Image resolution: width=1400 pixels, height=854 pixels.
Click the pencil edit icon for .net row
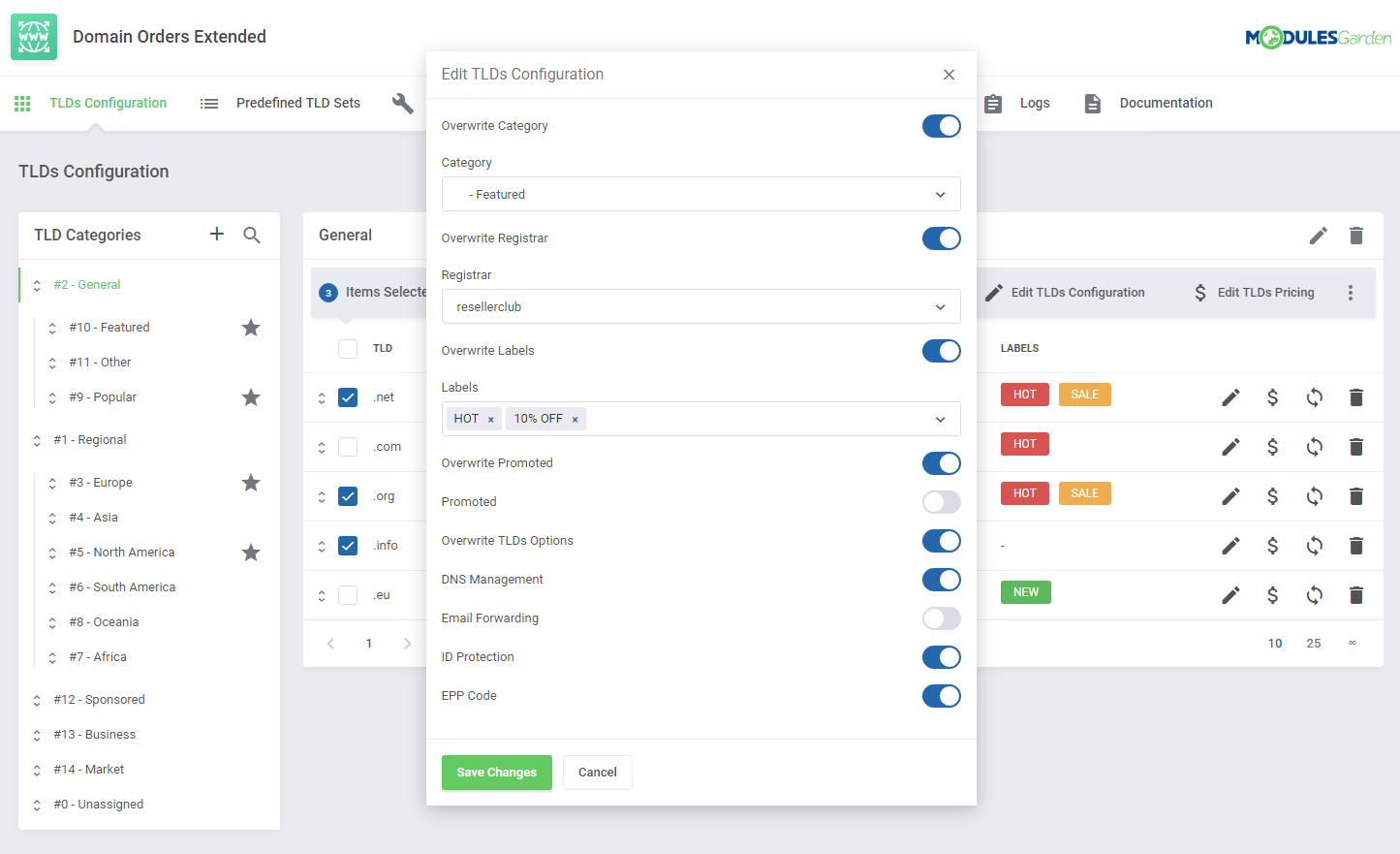coord(1230,397)
